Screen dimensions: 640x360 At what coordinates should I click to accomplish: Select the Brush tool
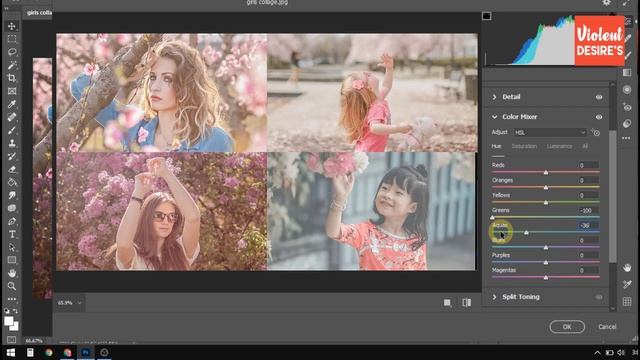[x=12, y=130]
